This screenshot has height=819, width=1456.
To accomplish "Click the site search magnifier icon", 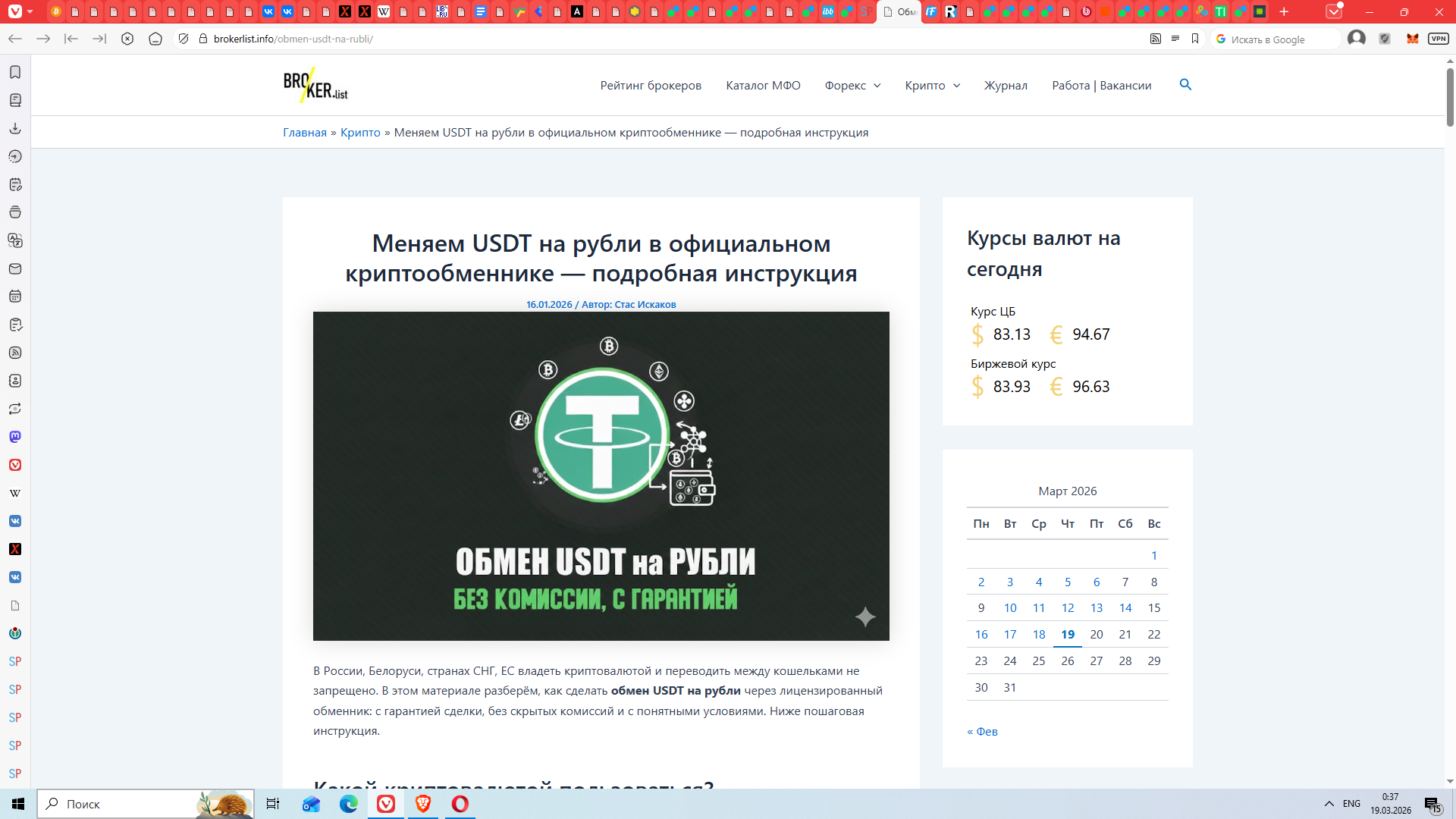I will tap(1185, 85).
